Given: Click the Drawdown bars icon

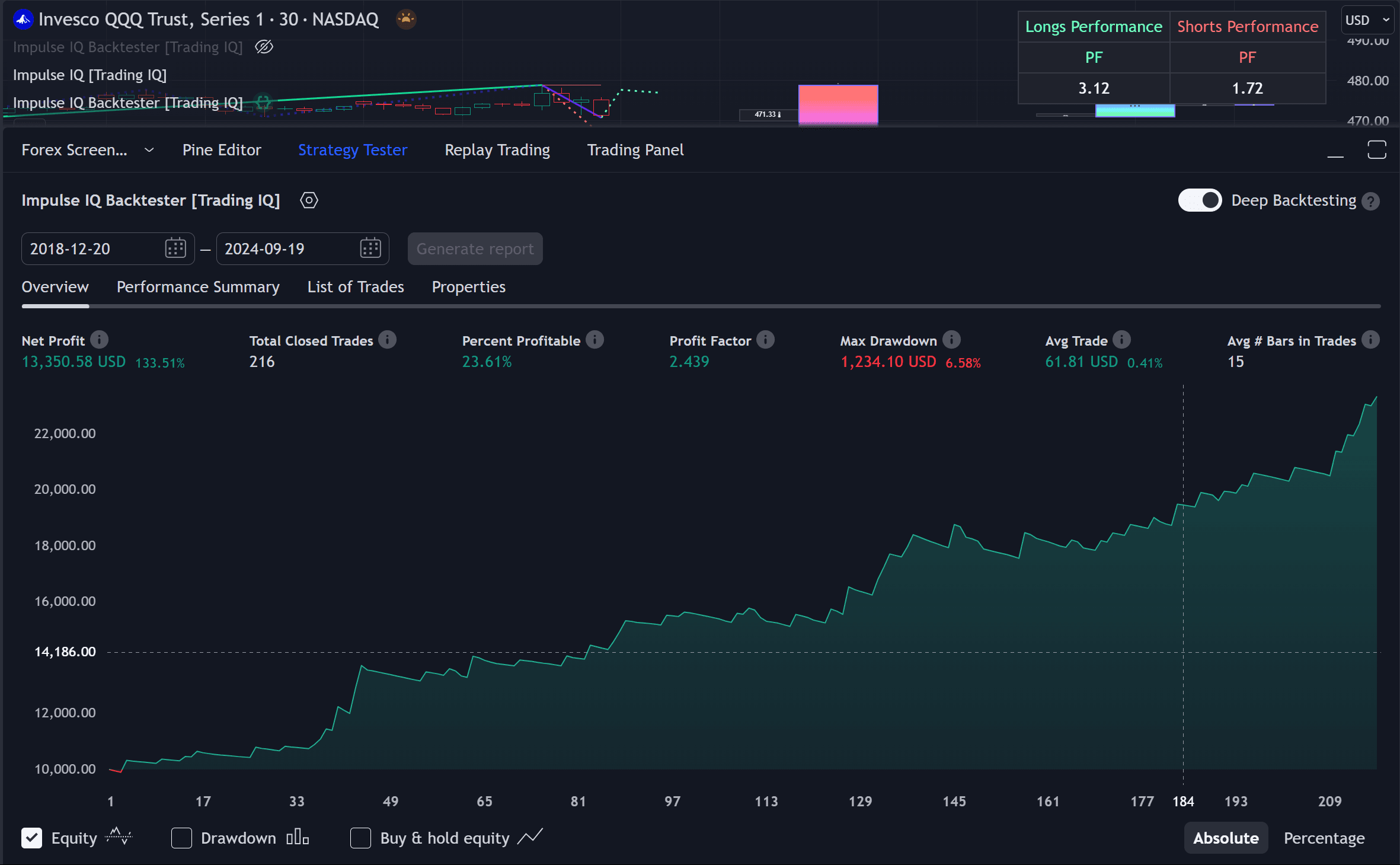Looking at the screenshot, I should [298, 837].
